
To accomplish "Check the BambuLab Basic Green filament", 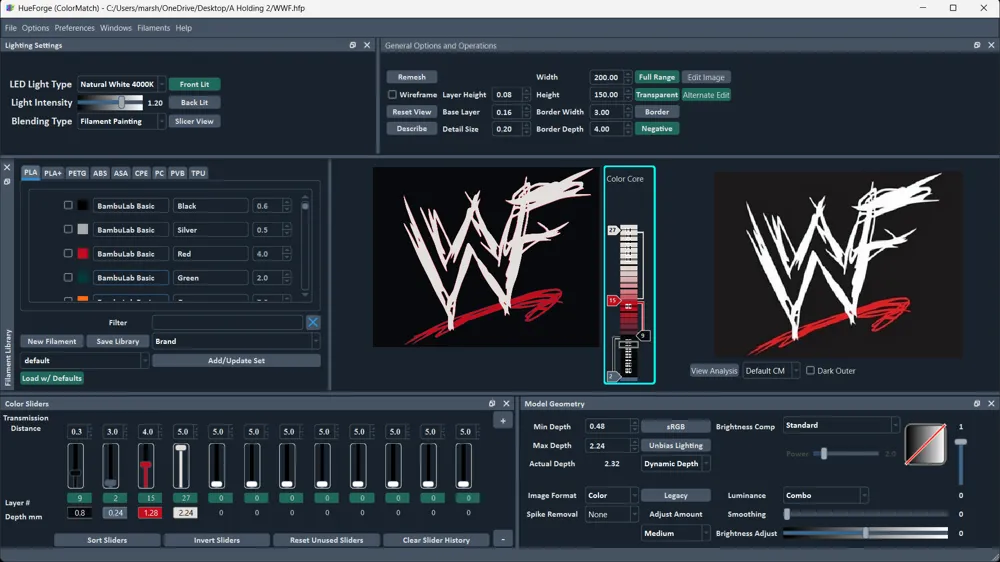I will pyautogui.click(x=68, y=277).
